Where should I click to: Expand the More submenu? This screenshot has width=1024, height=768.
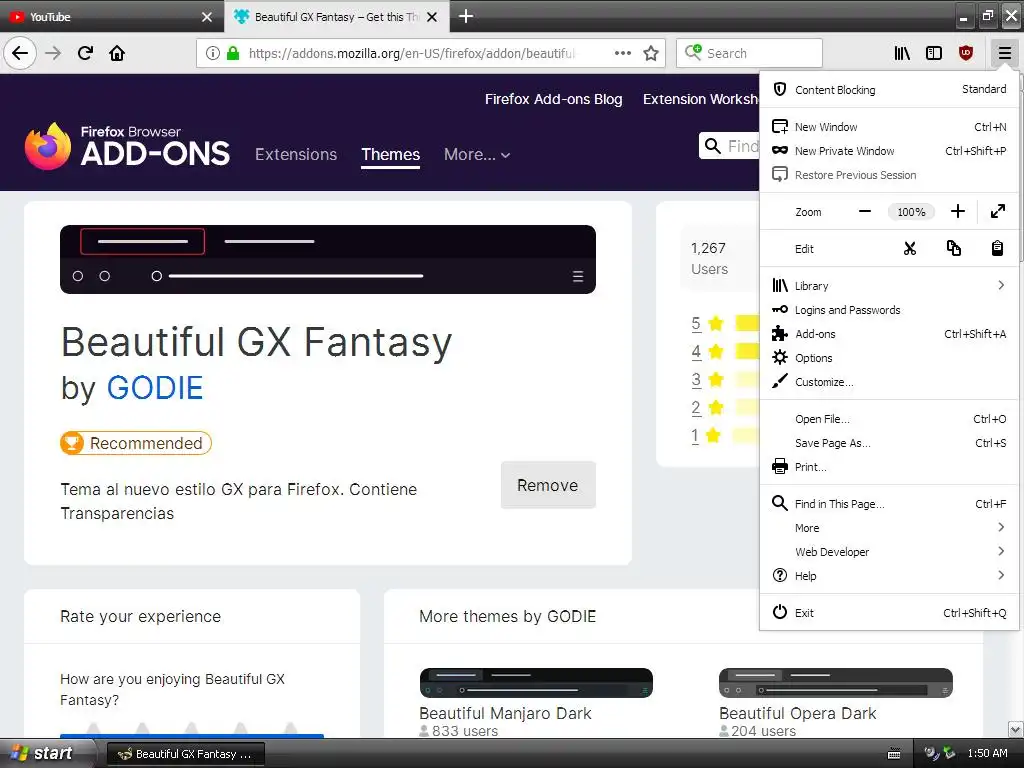[x=889, y=528]
